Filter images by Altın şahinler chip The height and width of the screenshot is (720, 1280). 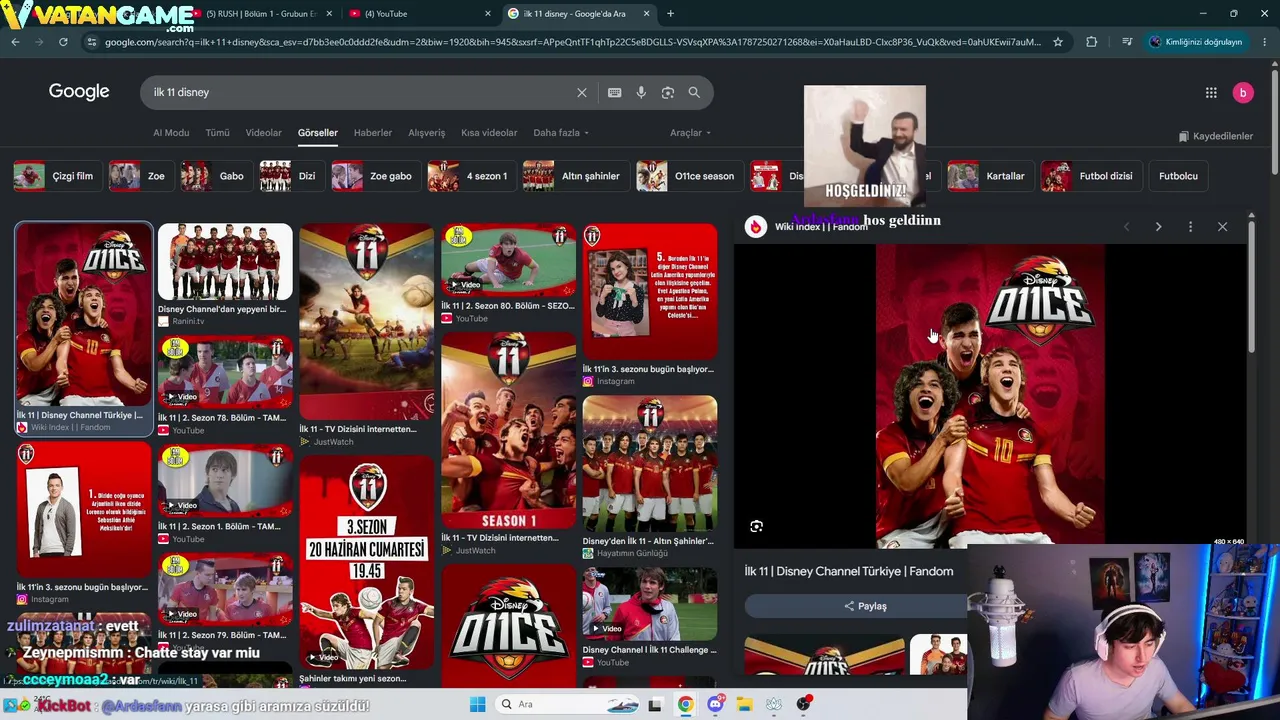pyautogui.click(x=575, y=176)
